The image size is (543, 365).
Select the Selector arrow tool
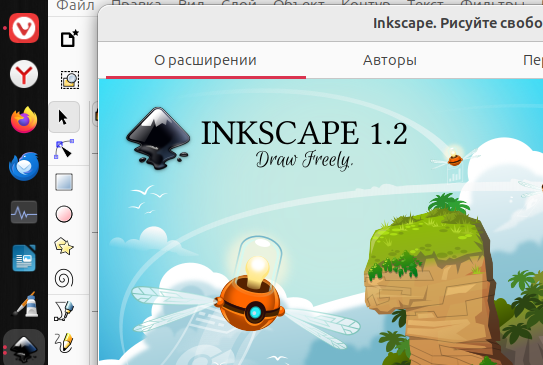tap(64, 117)
